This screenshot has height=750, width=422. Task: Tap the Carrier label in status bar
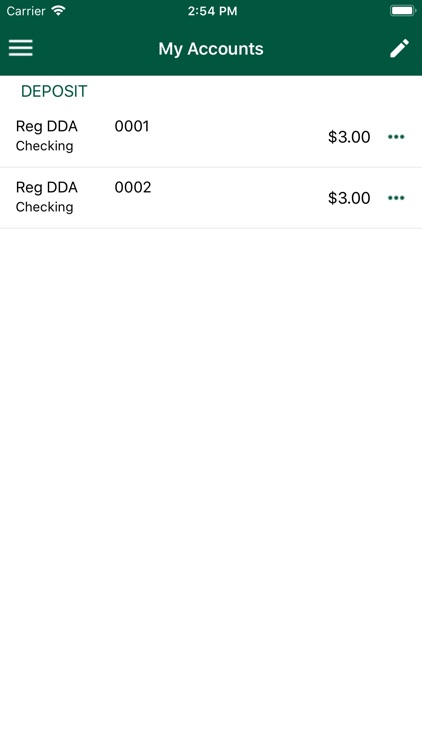point(26,11)
